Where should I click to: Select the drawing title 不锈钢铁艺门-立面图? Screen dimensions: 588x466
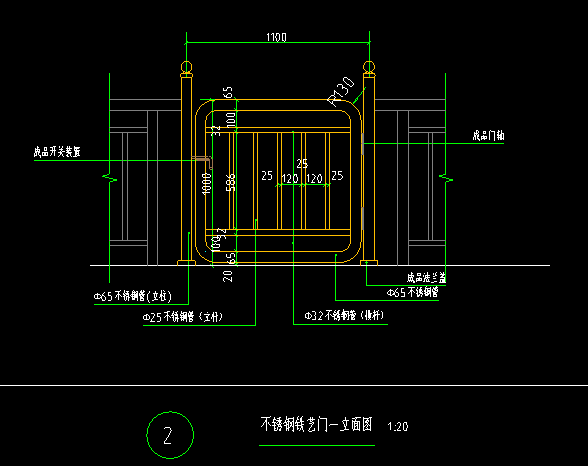[x=316, y=424]
